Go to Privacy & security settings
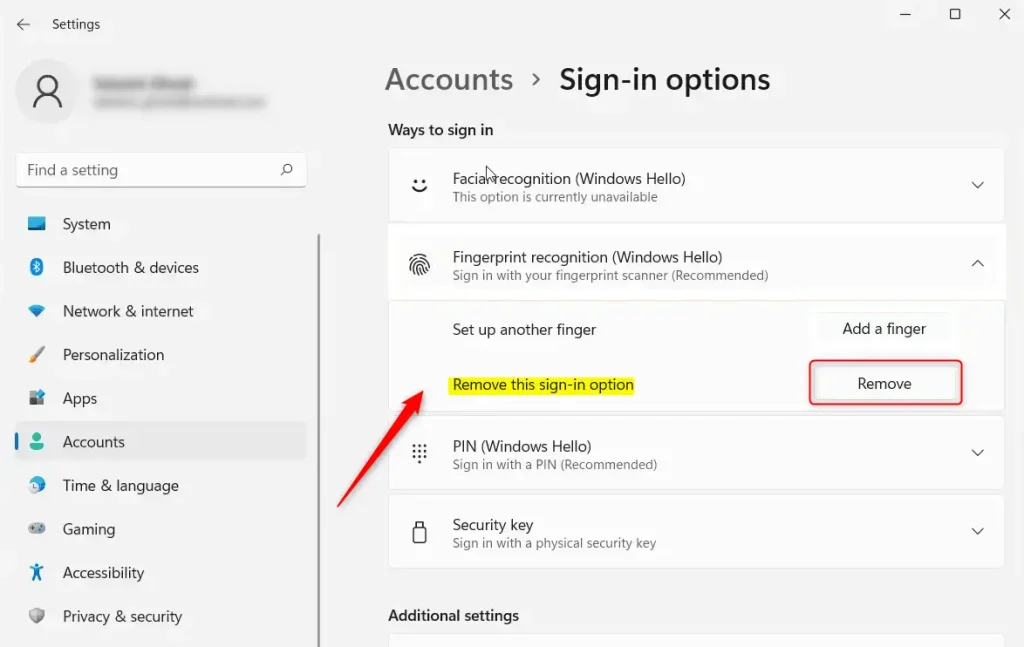 tap(122, 616)
